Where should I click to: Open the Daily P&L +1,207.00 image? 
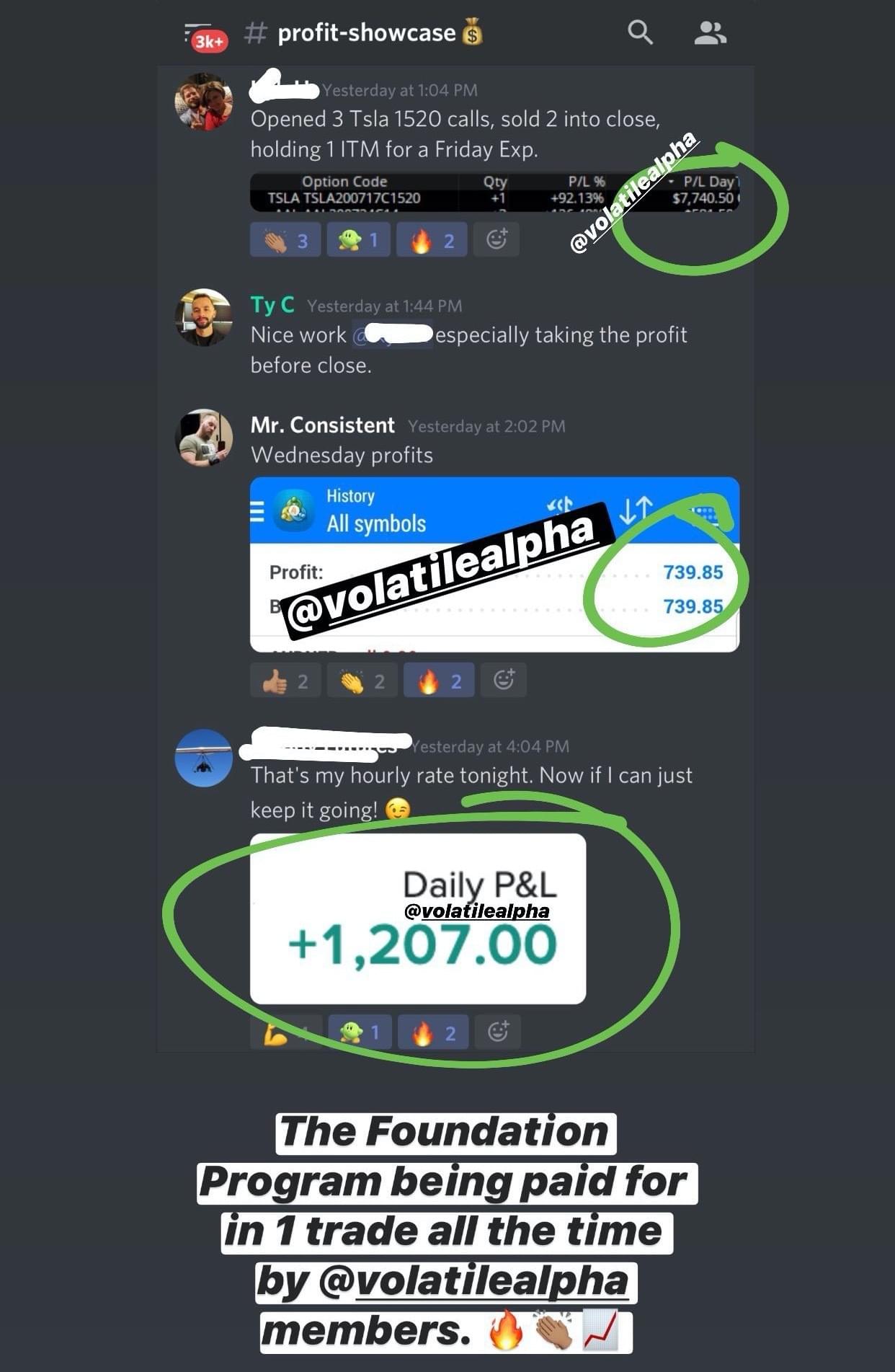[418, 919]
